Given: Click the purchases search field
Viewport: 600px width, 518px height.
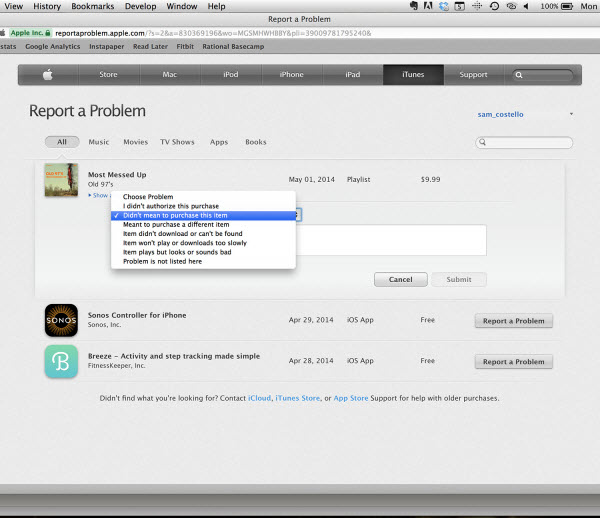Looking at the screenshot, I should 528,143.
